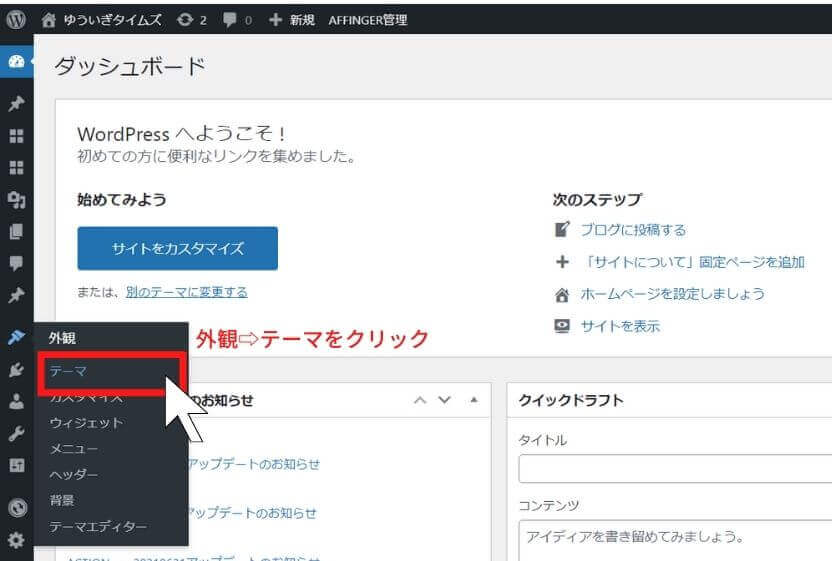Click the クイックドラフト panel heading
832x561 pixels.
tap(571, 400)
